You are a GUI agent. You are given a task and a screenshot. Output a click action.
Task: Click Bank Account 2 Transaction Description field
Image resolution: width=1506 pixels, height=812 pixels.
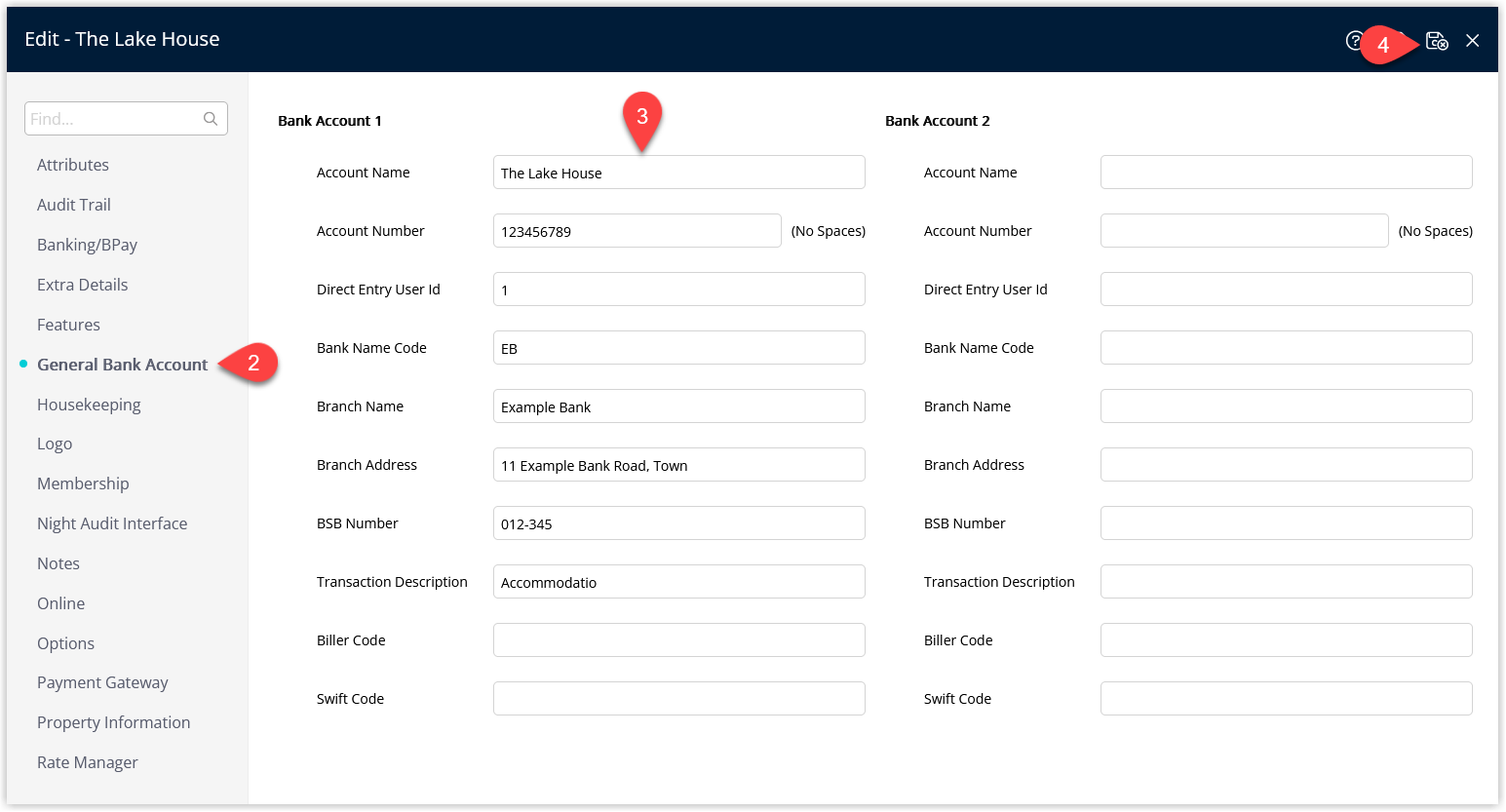(1287, 582)
